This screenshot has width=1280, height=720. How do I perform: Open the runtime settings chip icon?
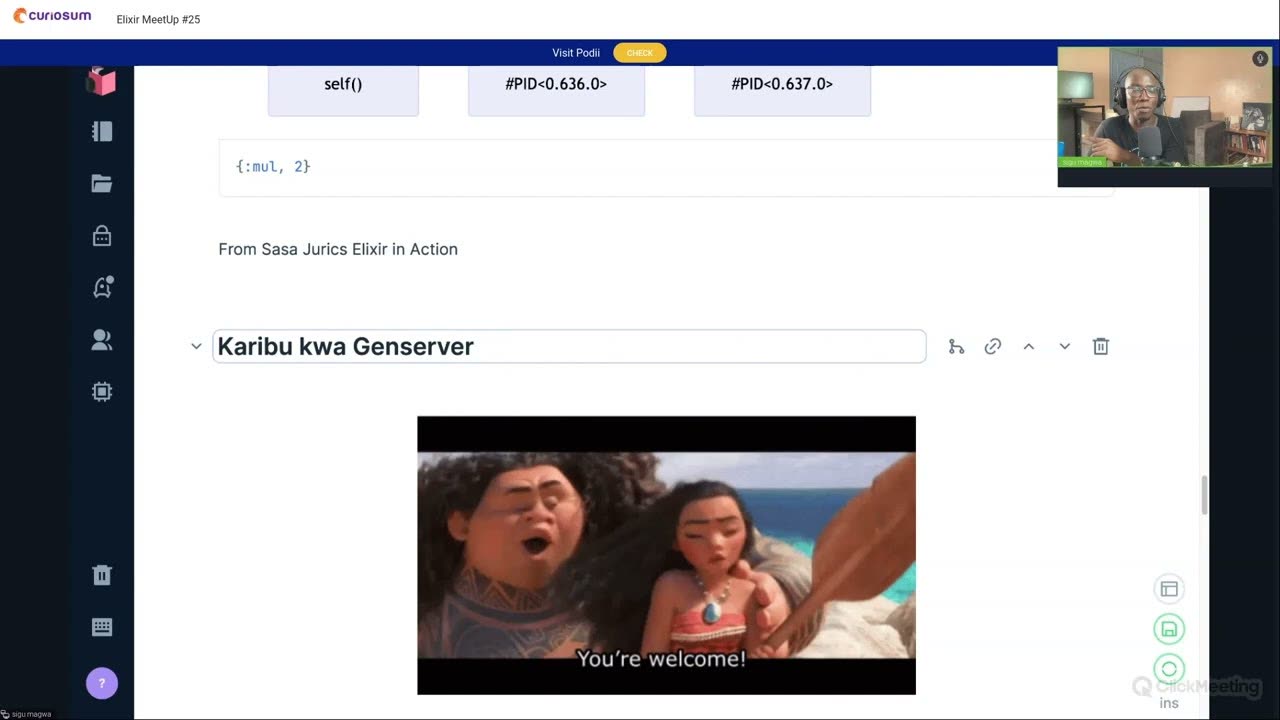pos(102,392)
